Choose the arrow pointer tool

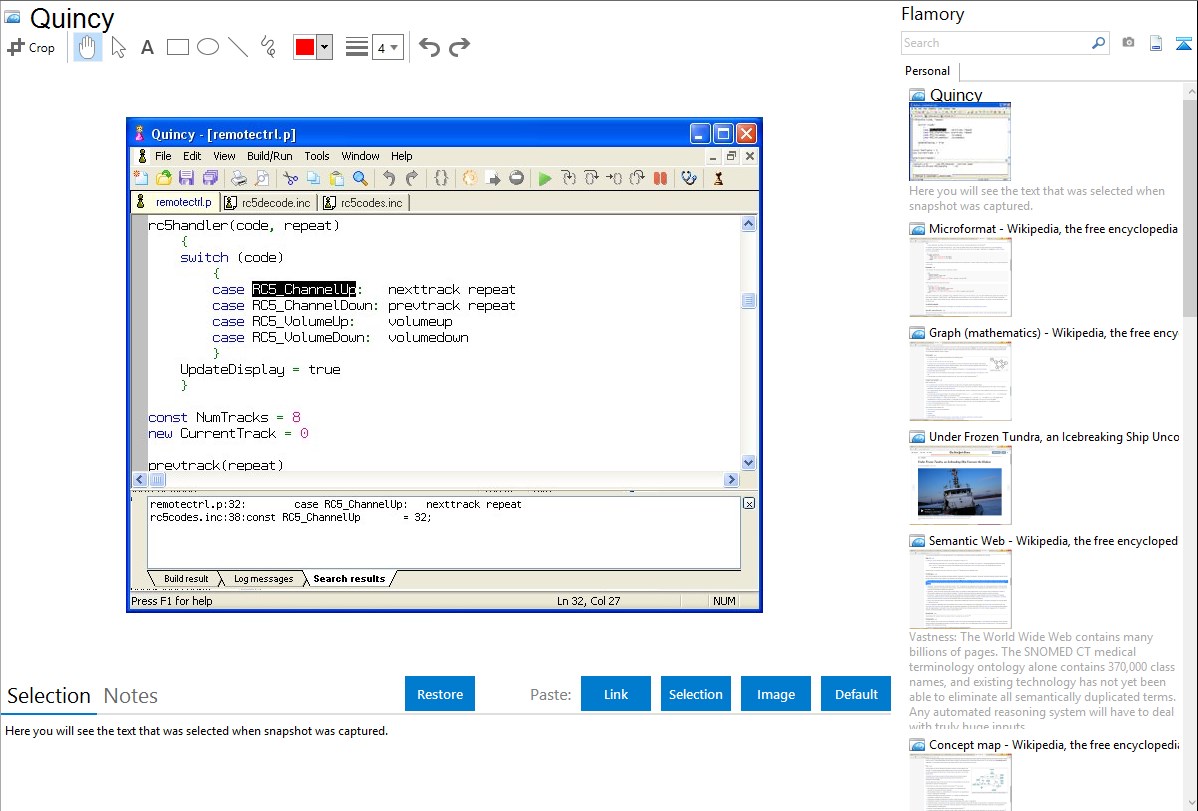point(118,47)
